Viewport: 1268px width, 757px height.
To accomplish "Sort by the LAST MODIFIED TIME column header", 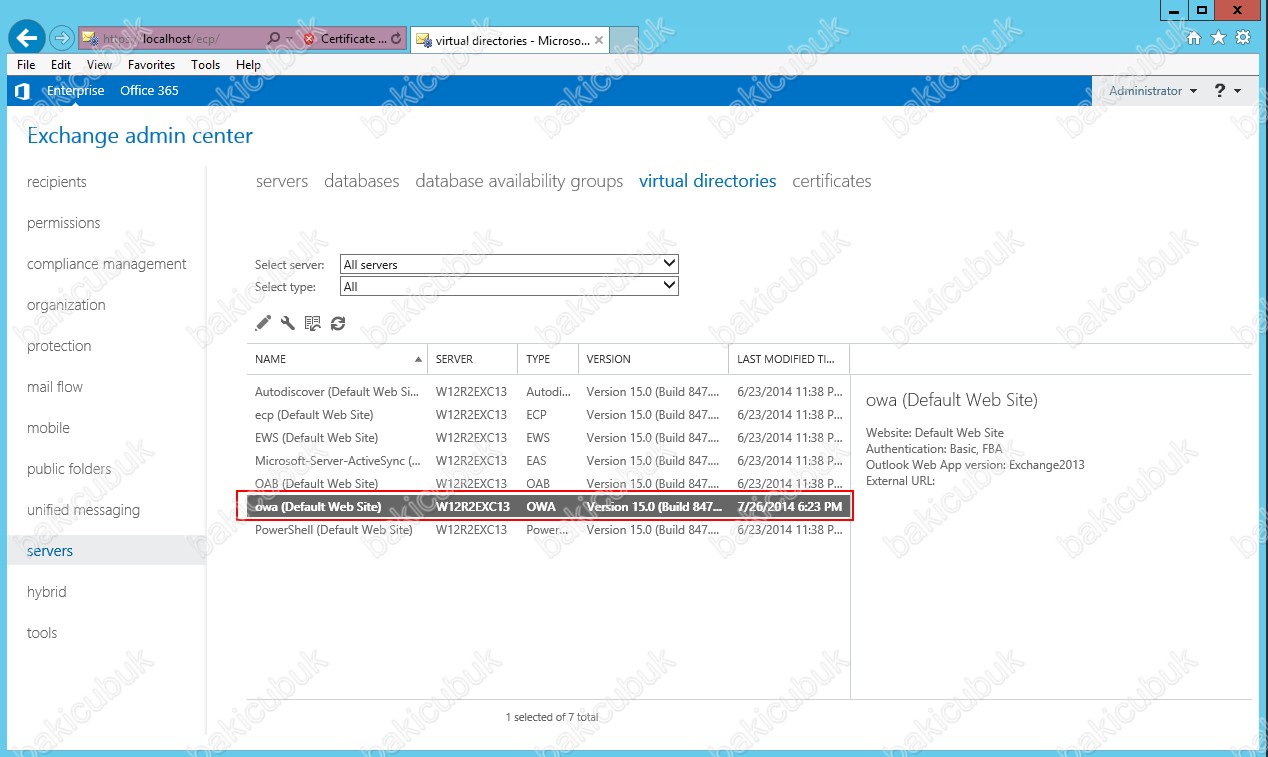I will click(x=789, y=359).
